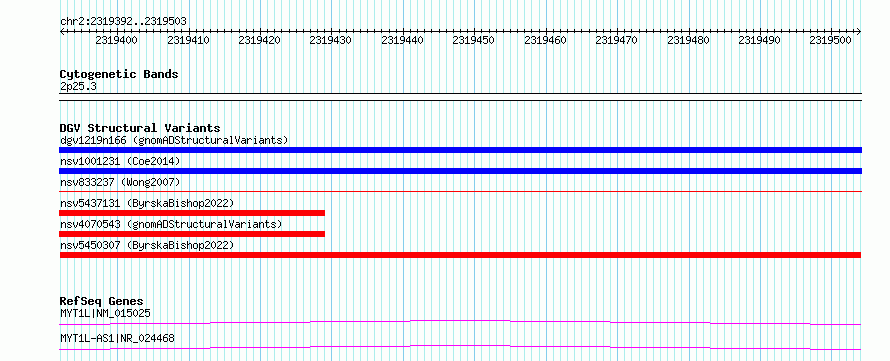Click the short red bar for nsv4070543
Image resolution: width=890 pixels, height=361 pixels.
pyautogui.click(x=192, y=234)
